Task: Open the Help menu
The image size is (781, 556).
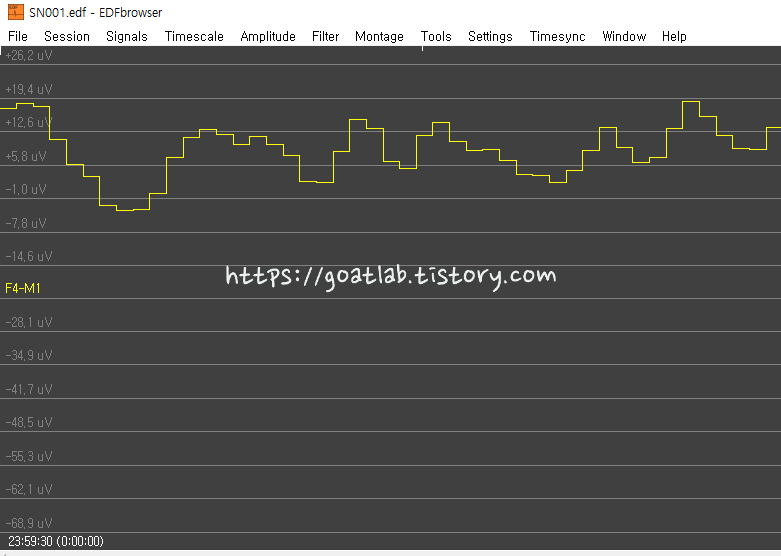Action: click(x=674, y=36)
